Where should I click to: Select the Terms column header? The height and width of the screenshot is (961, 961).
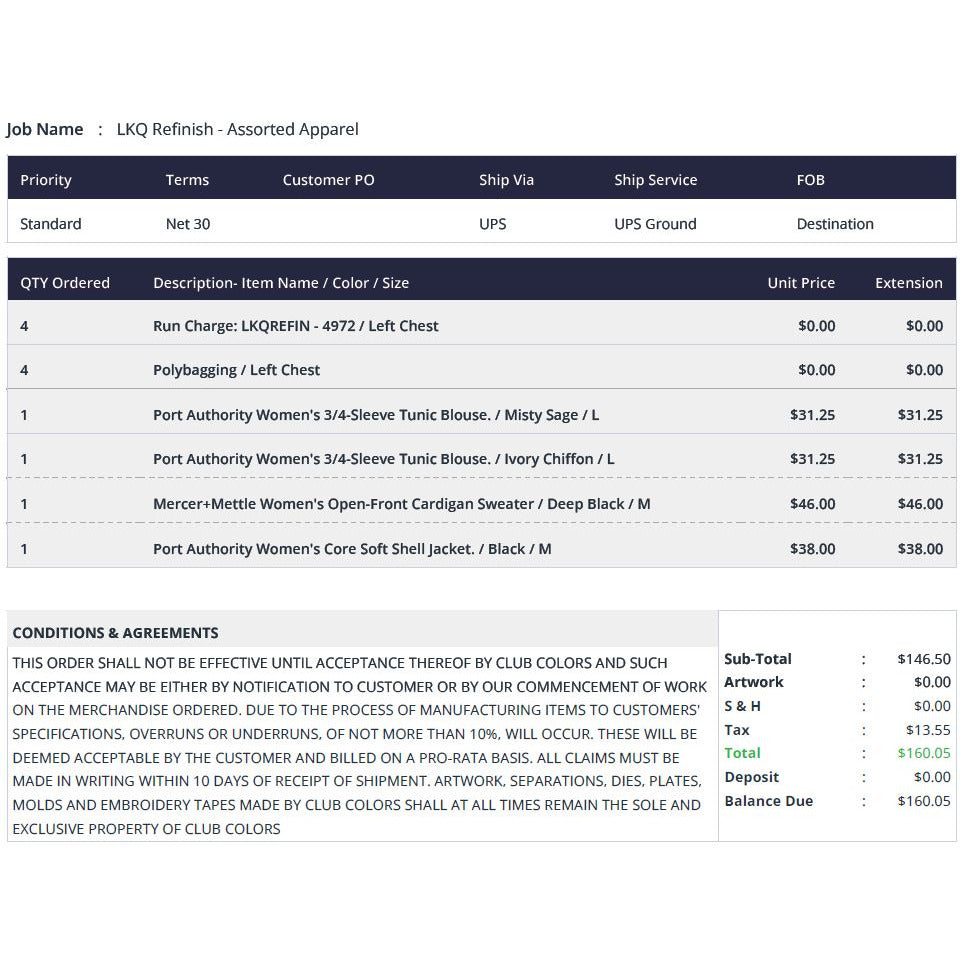(x=188, y=180)
